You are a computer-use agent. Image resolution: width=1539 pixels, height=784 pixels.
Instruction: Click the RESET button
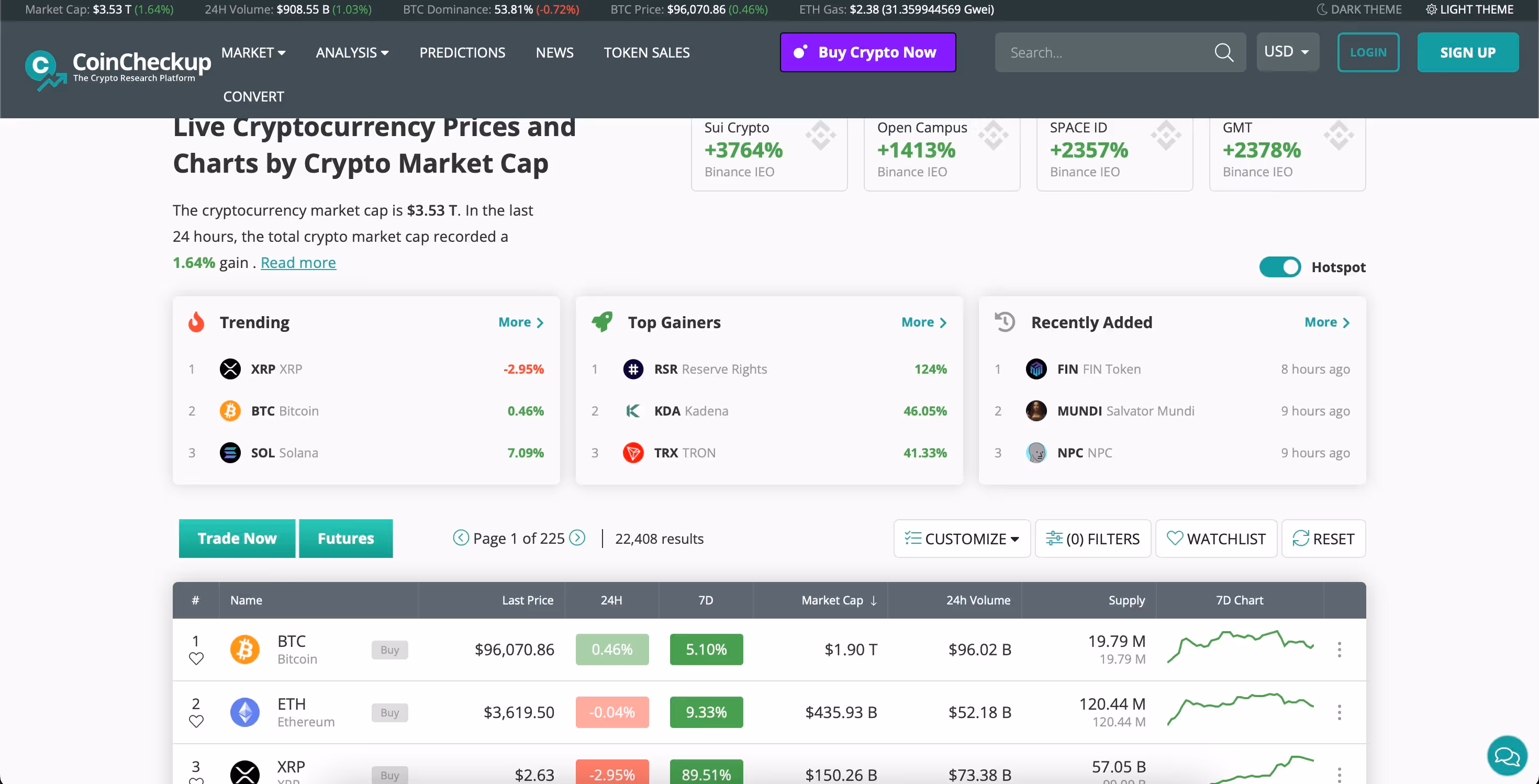[x=1323, y=539]
